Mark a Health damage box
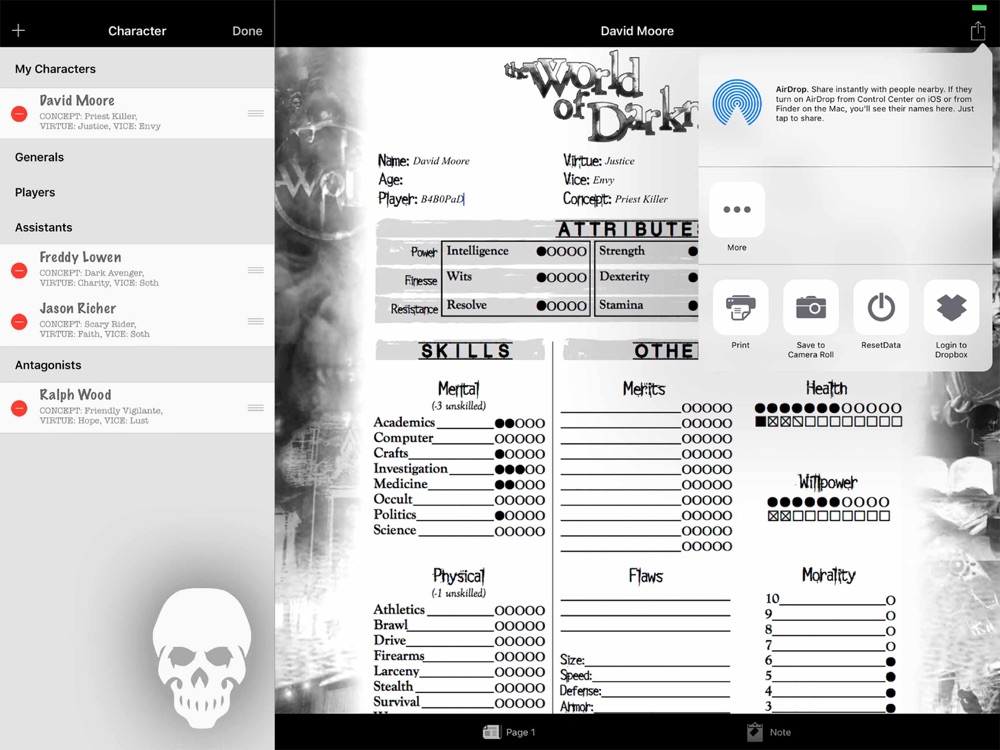 [828, 422]
